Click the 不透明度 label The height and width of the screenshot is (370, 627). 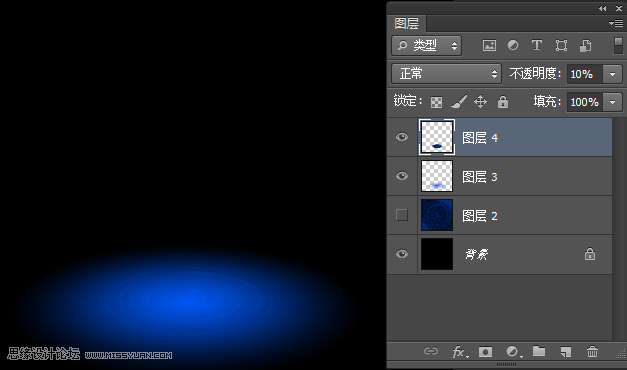point(535,74)
